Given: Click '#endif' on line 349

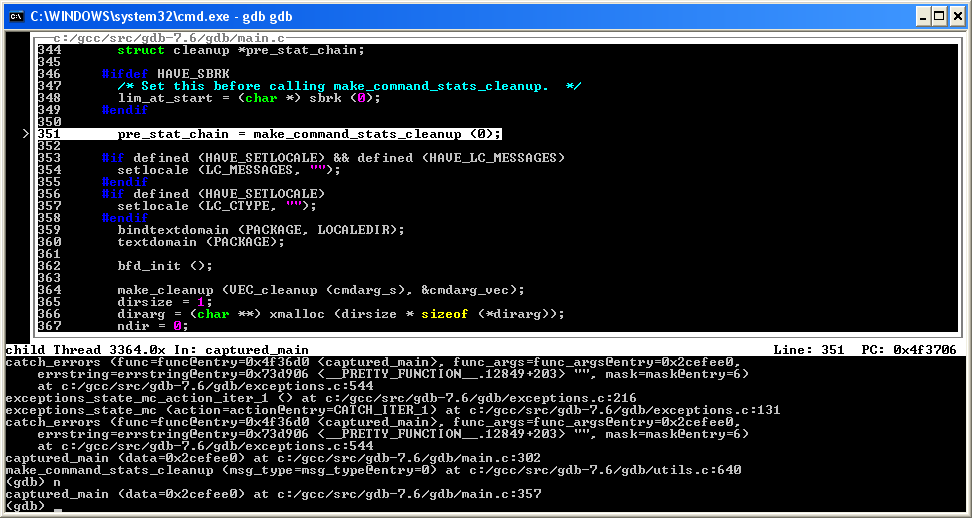Looking at the screenshot, I should pos(125,110).
